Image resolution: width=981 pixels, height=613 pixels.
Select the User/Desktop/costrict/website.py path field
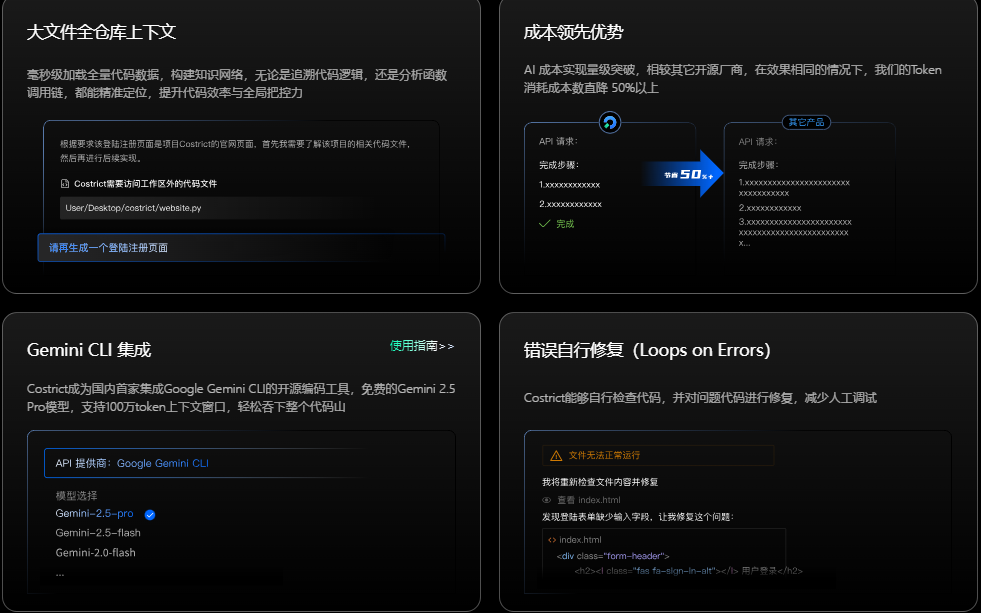click(219, 208)
